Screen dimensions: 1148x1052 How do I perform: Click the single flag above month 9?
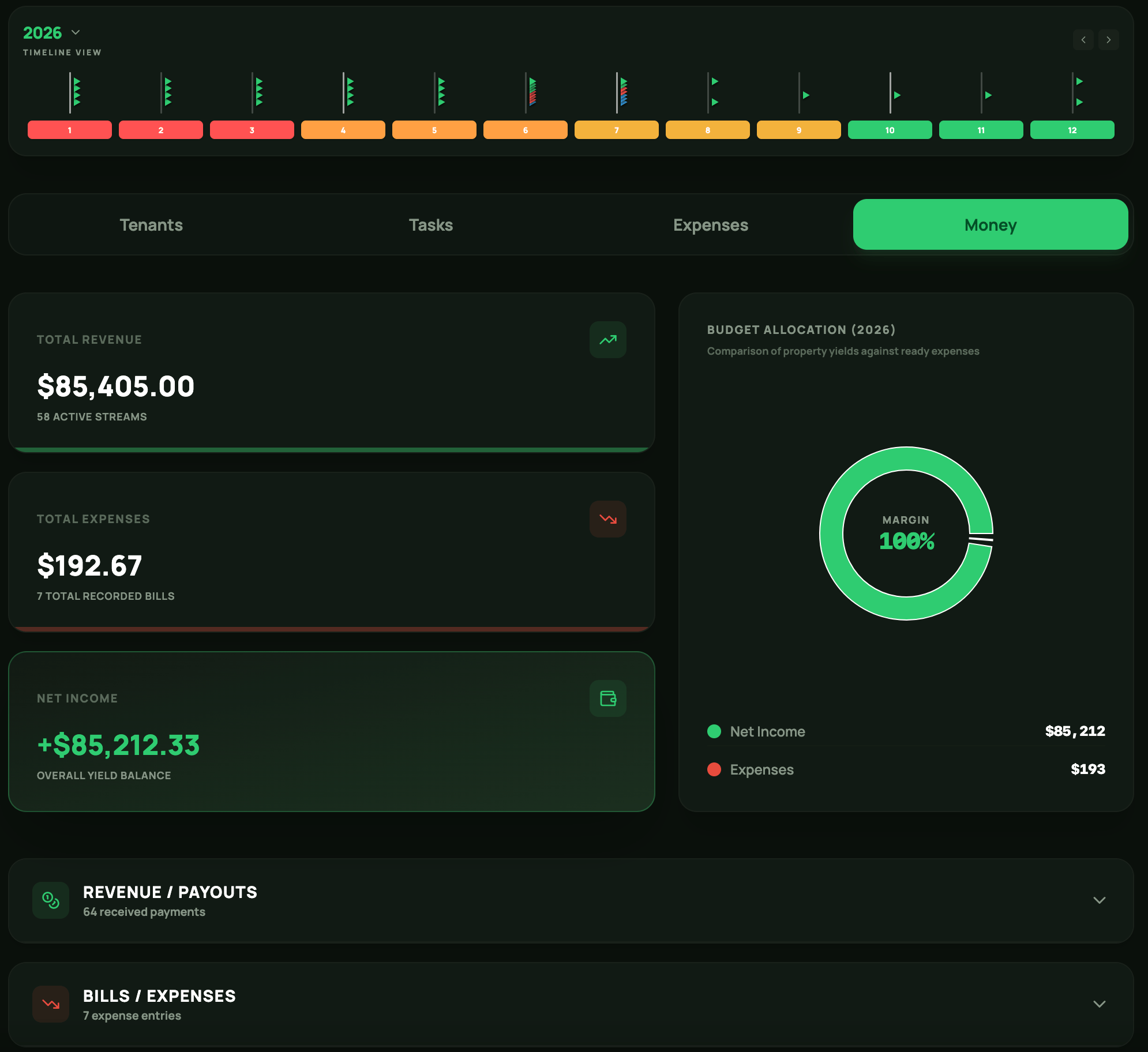(806, 95)
